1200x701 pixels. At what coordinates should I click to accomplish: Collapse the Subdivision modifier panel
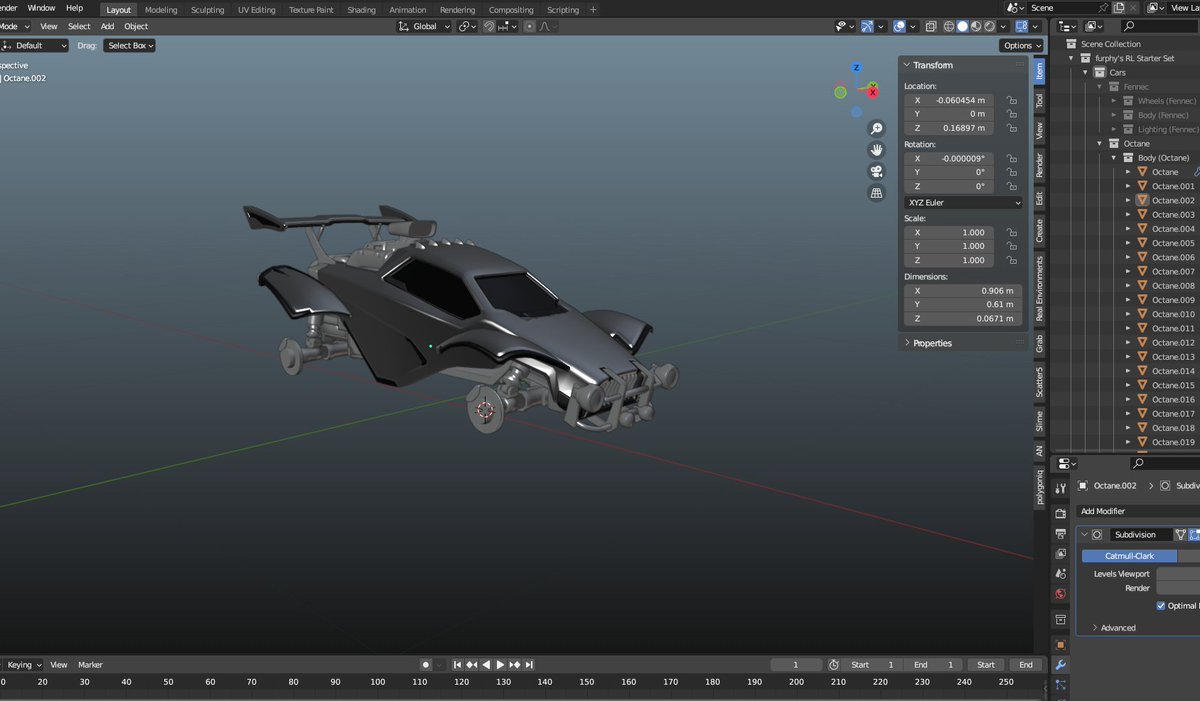coord(1084,535)
